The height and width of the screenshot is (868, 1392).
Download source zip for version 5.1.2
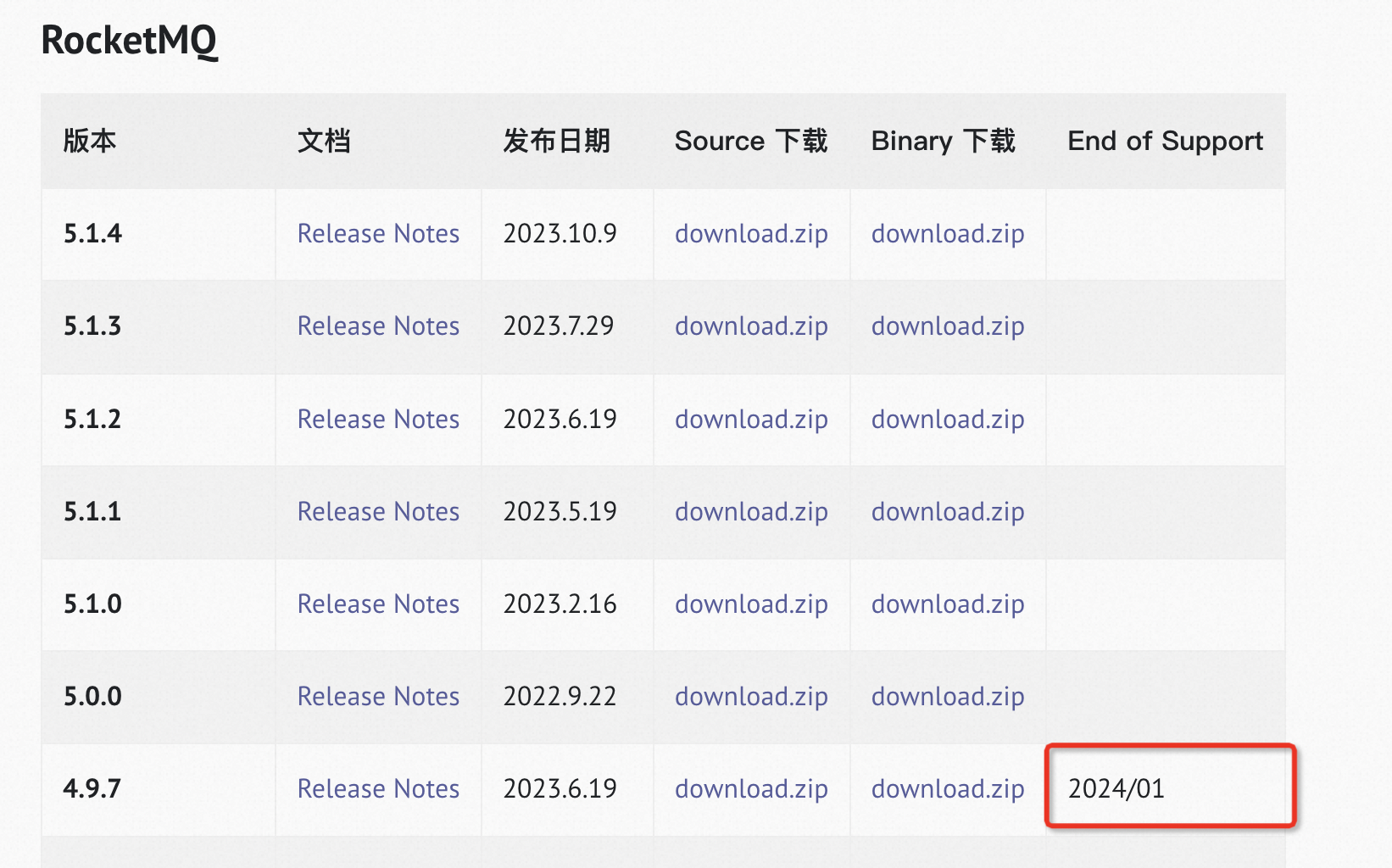[751, 419]
